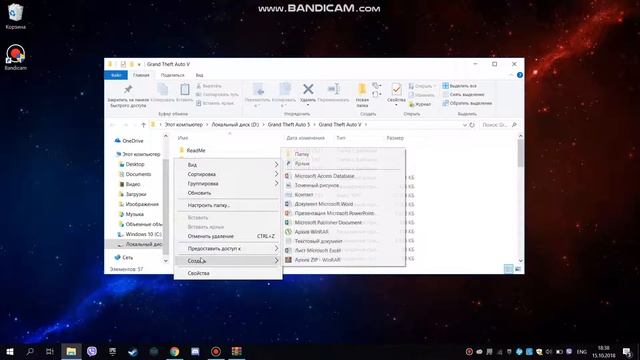Image resolution: width=640 pixels, height=360 pixels.
Task: Open the address bar history dropdown
Action: pos(464,125)
